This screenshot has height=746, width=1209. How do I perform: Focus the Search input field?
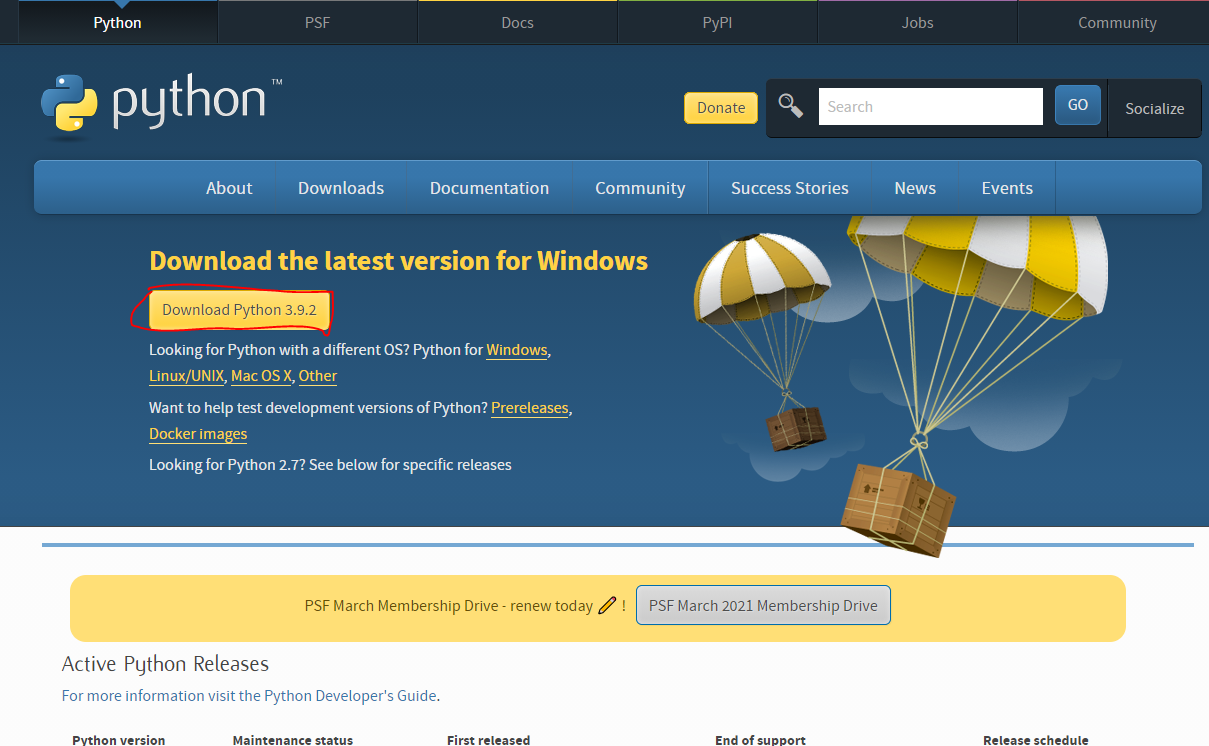pos(931,106)
